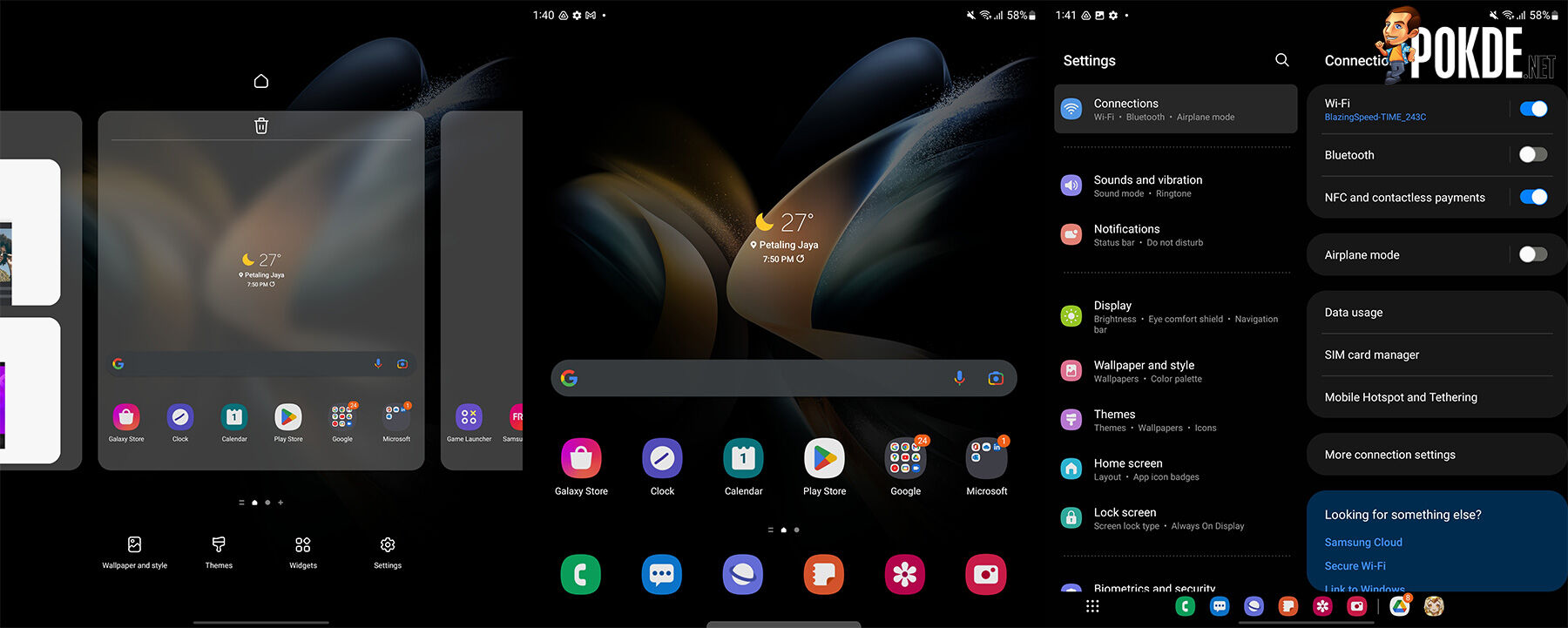Open Google Drive from the Settings taskbar
This screenshot has height=628, width=1568.
pyautogui.click(x=1400, y=606)
